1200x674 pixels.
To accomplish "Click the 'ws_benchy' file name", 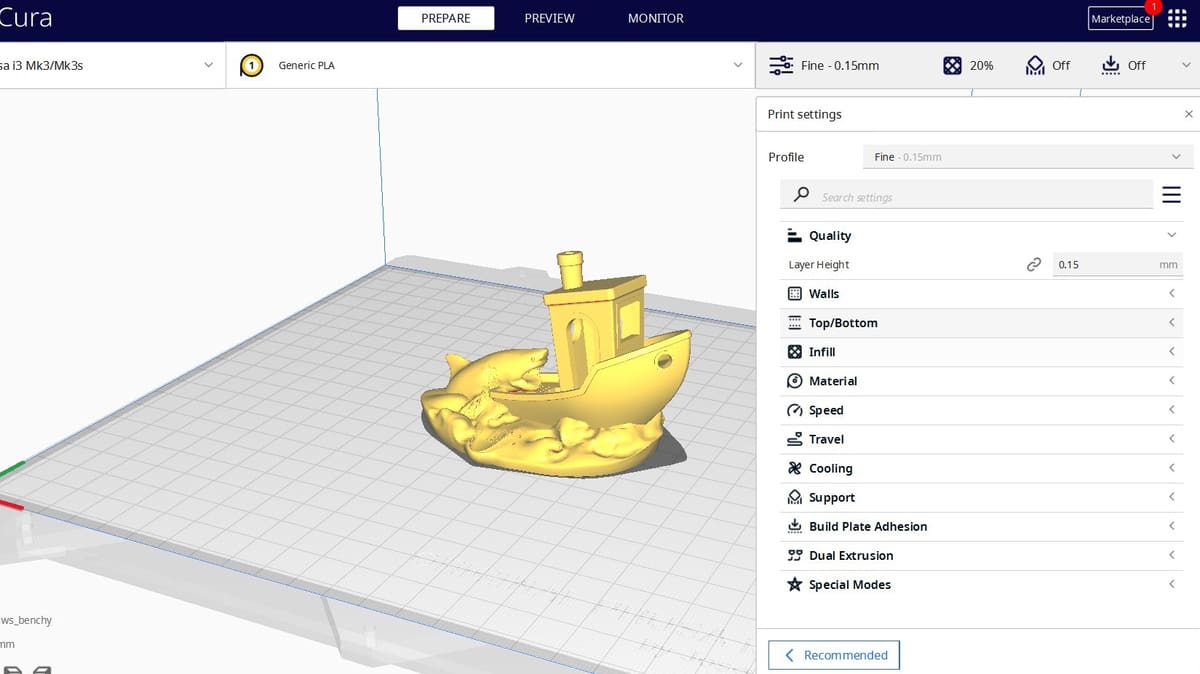I will tap(26, 620).
